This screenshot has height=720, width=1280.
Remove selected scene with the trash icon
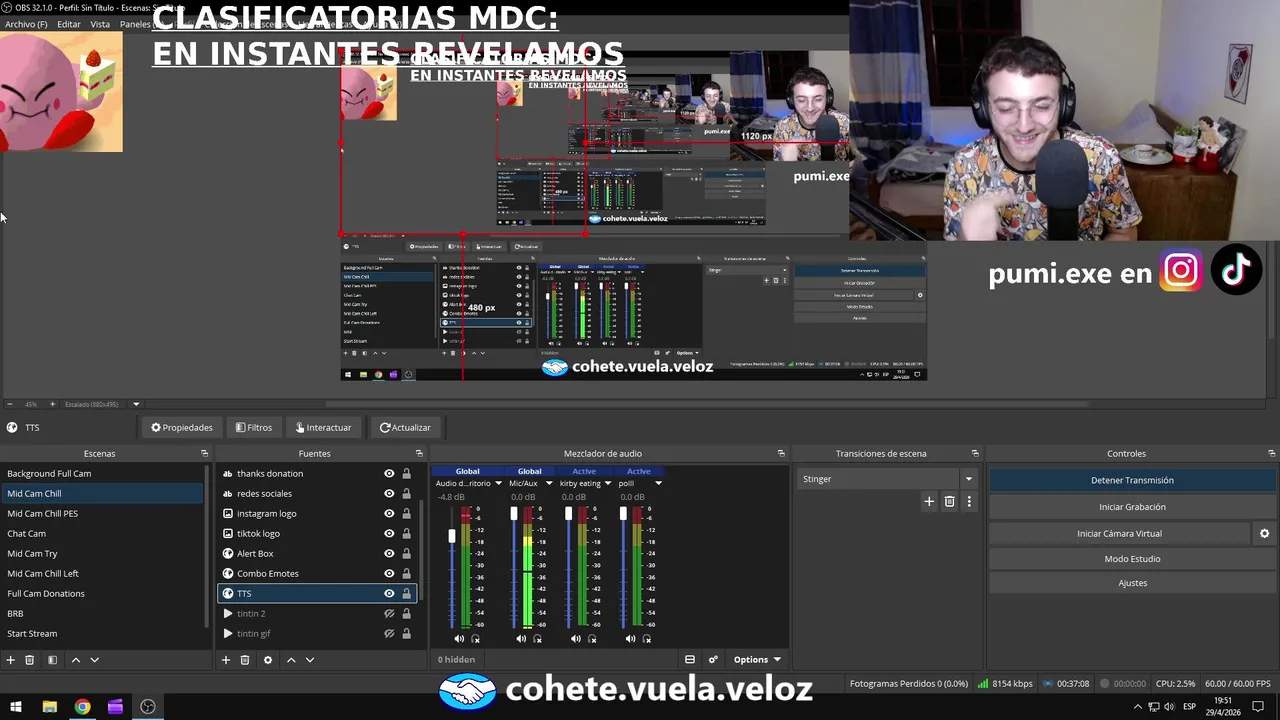pyautogui.click(x=30, y=660)
